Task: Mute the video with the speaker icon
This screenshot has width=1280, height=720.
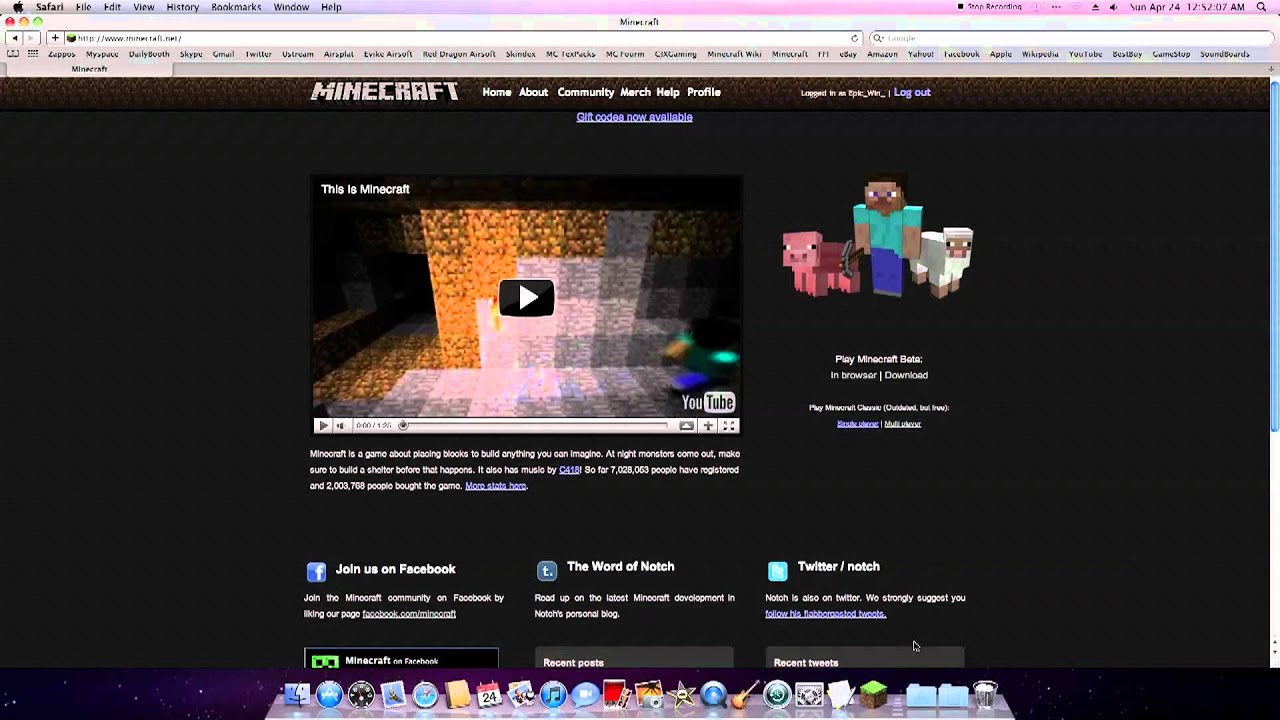Action: pos(340,425)
